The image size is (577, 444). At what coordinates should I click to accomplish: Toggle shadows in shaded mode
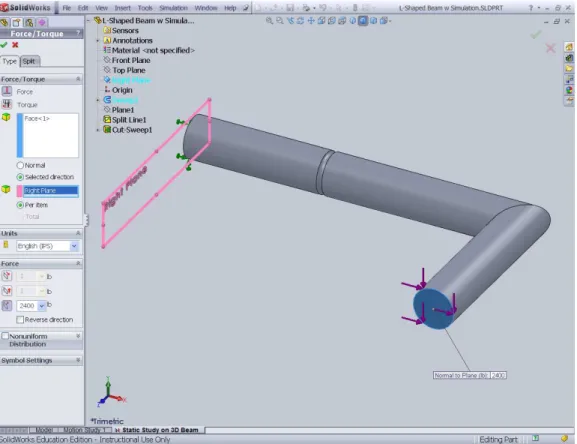click(x=374, y=21)
